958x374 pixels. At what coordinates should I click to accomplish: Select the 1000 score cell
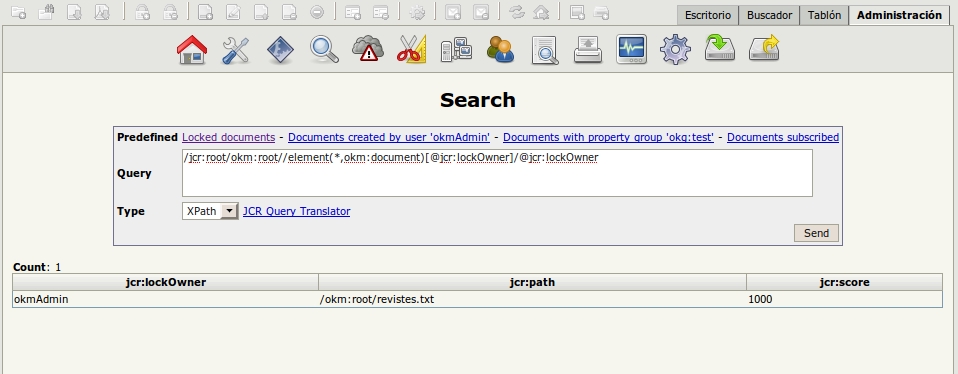pyautogui.click(x=844, y=299)
